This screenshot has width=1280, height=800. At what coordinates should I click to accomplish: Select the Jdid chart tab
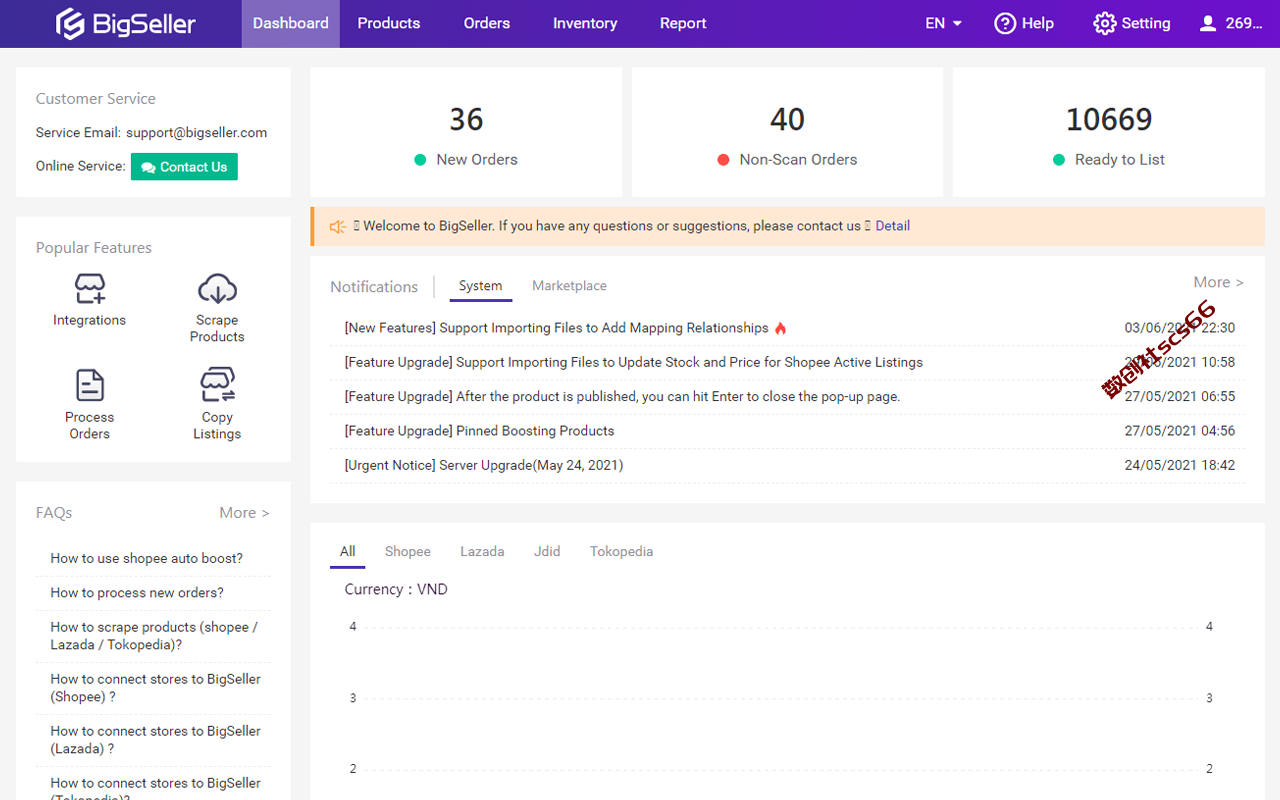point(547,552)
